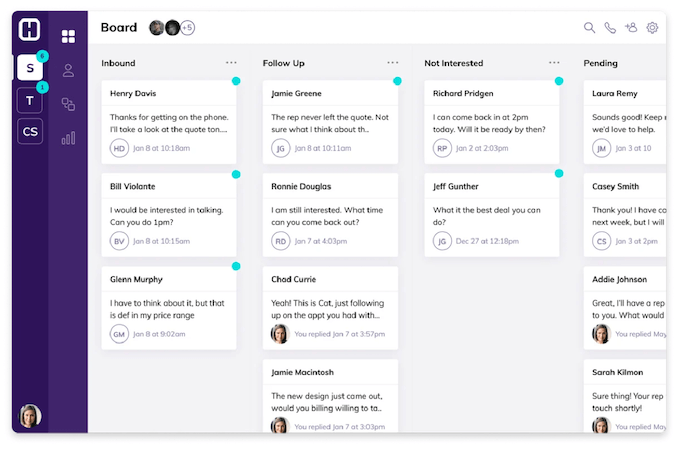This screenshot has height=449, width=680.
Task: Click the search magnifier icon
Action: 590,28
